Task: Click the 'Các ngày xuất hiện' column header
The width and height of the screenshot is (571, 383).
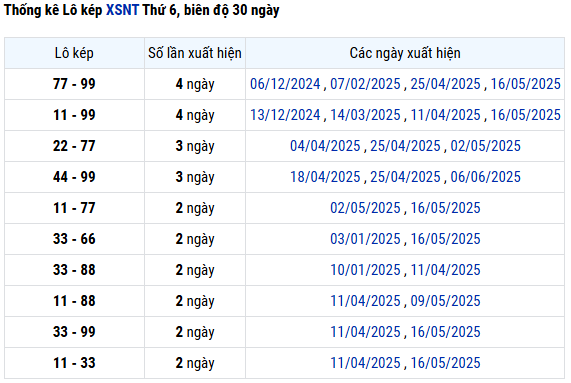Action: (405, 53)
